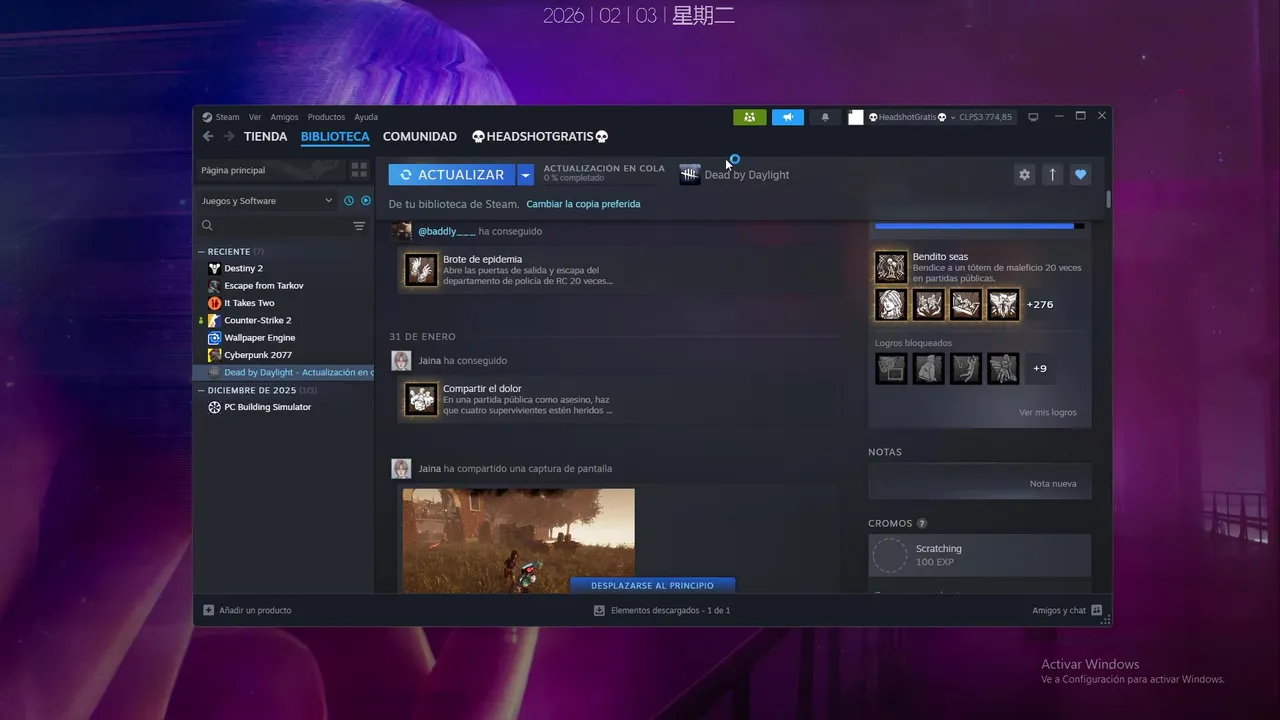The image size is (1280, 720).
Task: Open the HEADSHOTGRATIS profile tab
Action: click(540, 137)
